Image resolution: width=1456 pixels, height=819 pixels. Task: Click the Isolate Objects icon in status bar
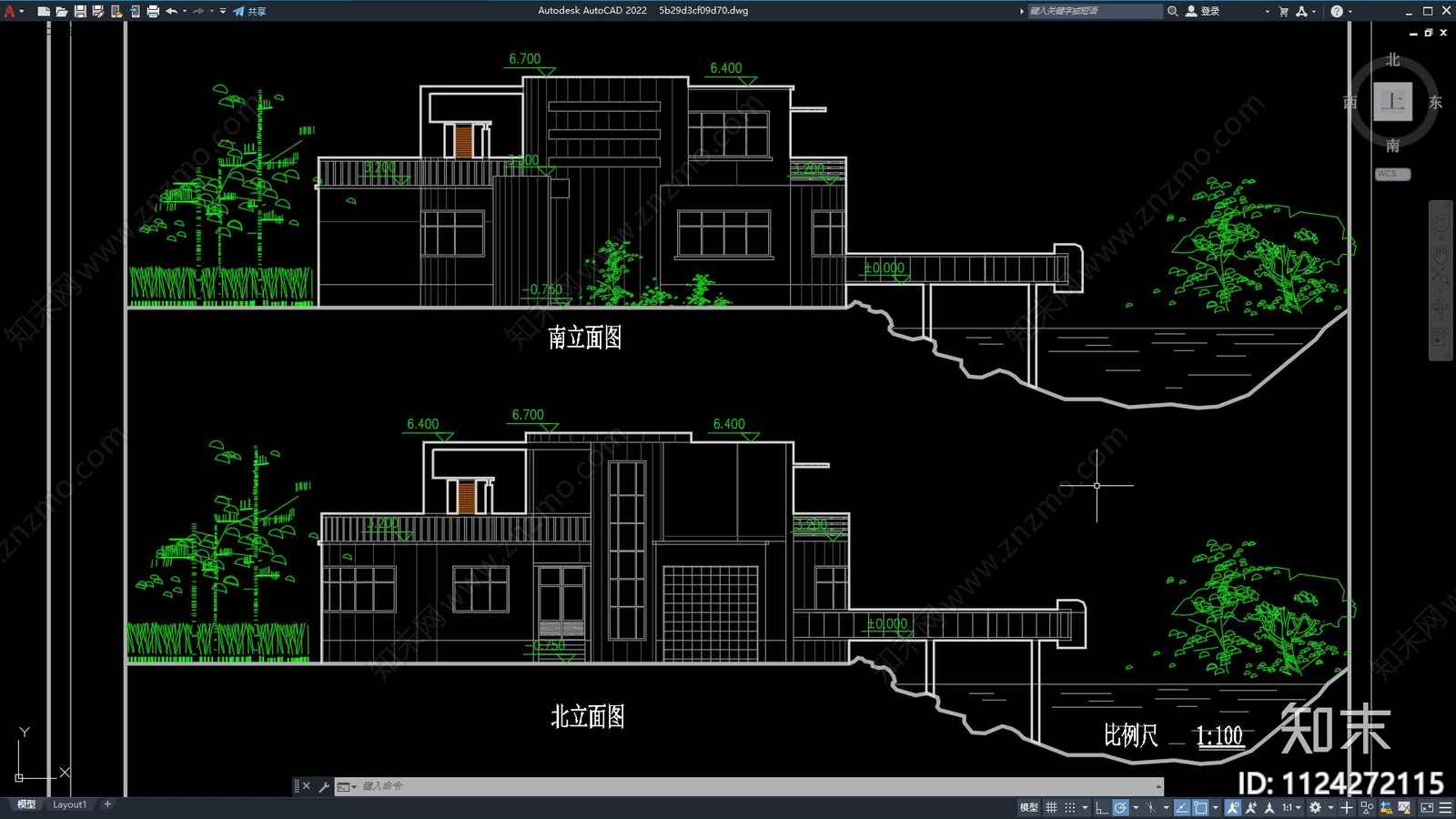pyautogui.click(x=1367, y=807)
